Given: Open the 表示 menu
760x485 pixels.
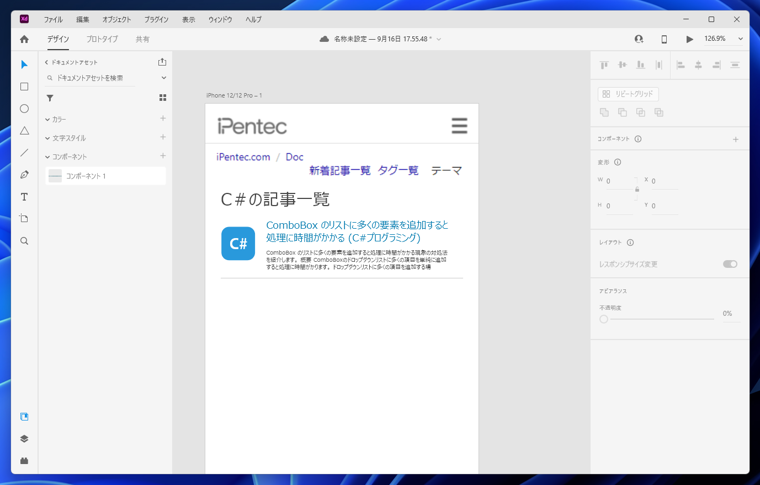Looking at the screenshot, I should [189, 19].
